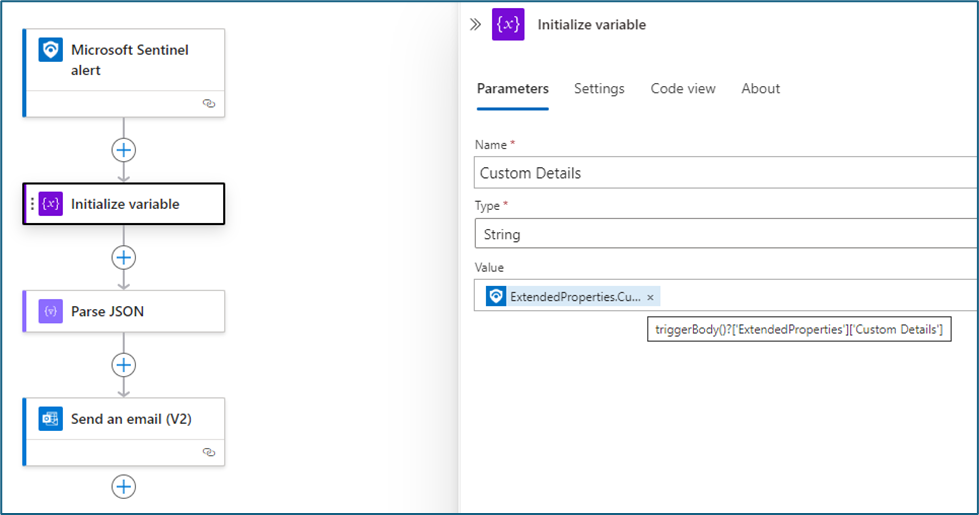Click the connection link icon on Sentinel card
The height and width of the screenshot is (515, 979).
pyautogui.click(x=208, y=103)
